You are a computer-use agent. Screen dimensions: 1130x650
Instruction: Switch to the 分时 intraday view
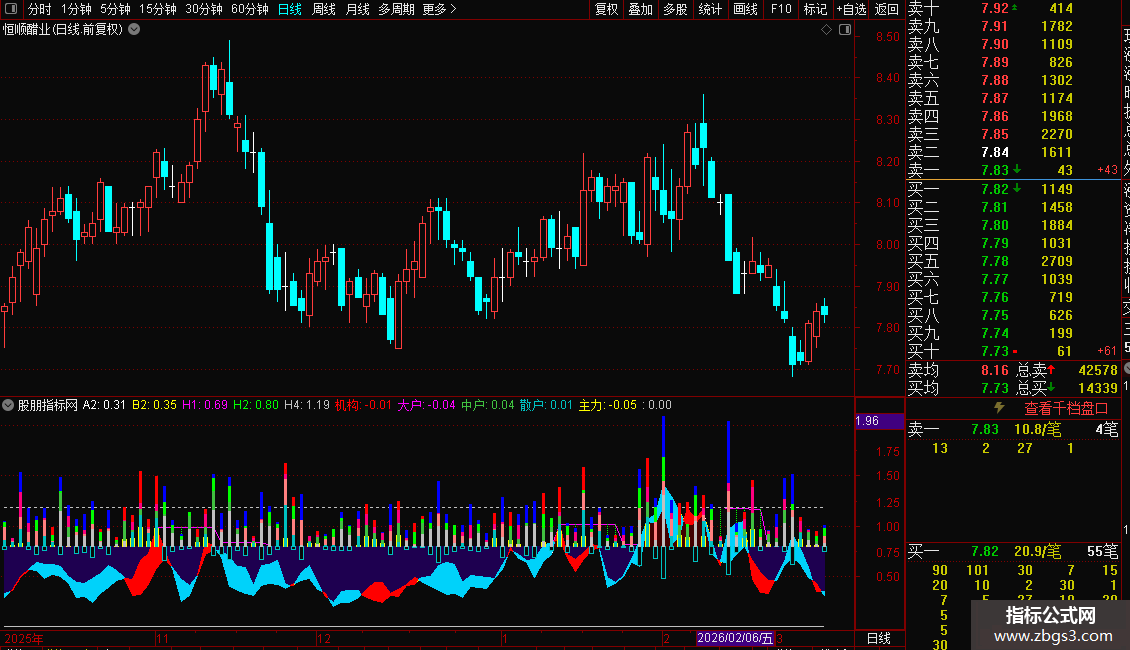[39, 9]
